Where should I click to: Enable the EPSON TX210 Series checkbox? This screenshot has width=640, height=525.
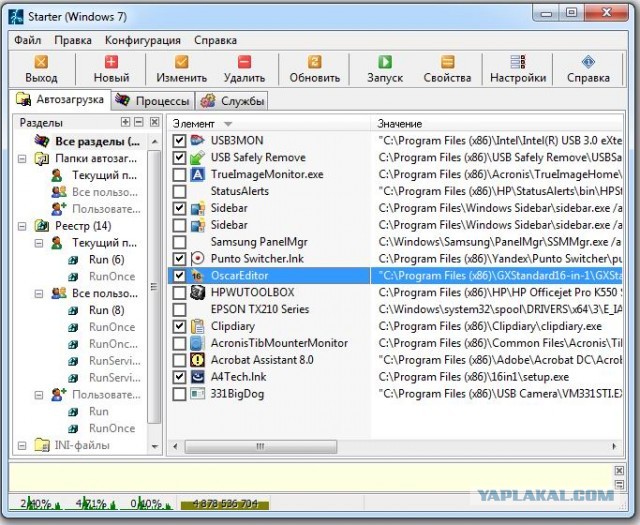[x=179, y=309]
